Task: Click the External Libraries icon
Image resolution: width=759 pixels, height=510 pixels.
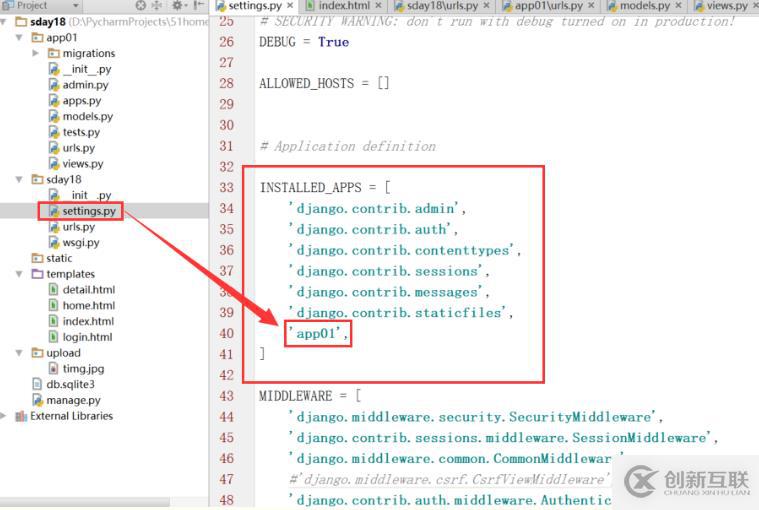Action: click(x=21, y=416)
